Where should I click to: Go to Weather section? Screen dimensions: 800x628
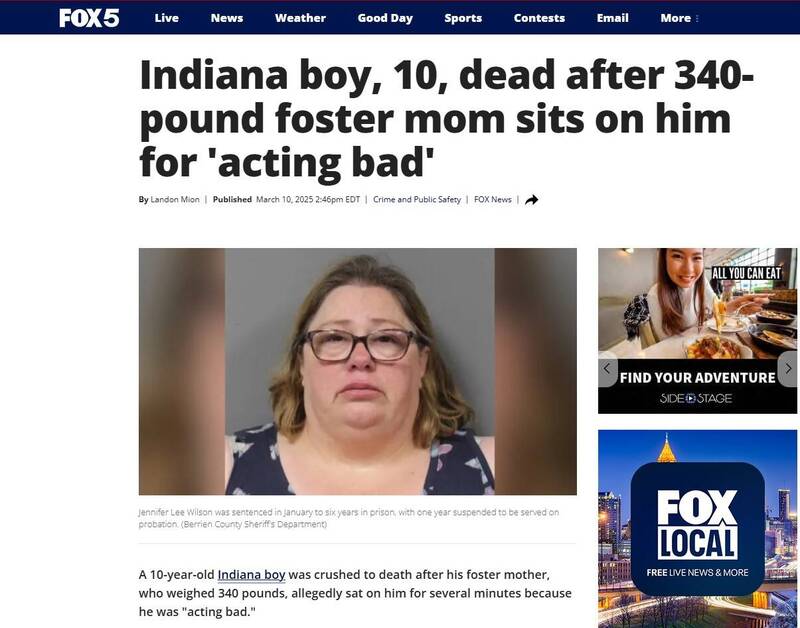(x=300, y=18)
